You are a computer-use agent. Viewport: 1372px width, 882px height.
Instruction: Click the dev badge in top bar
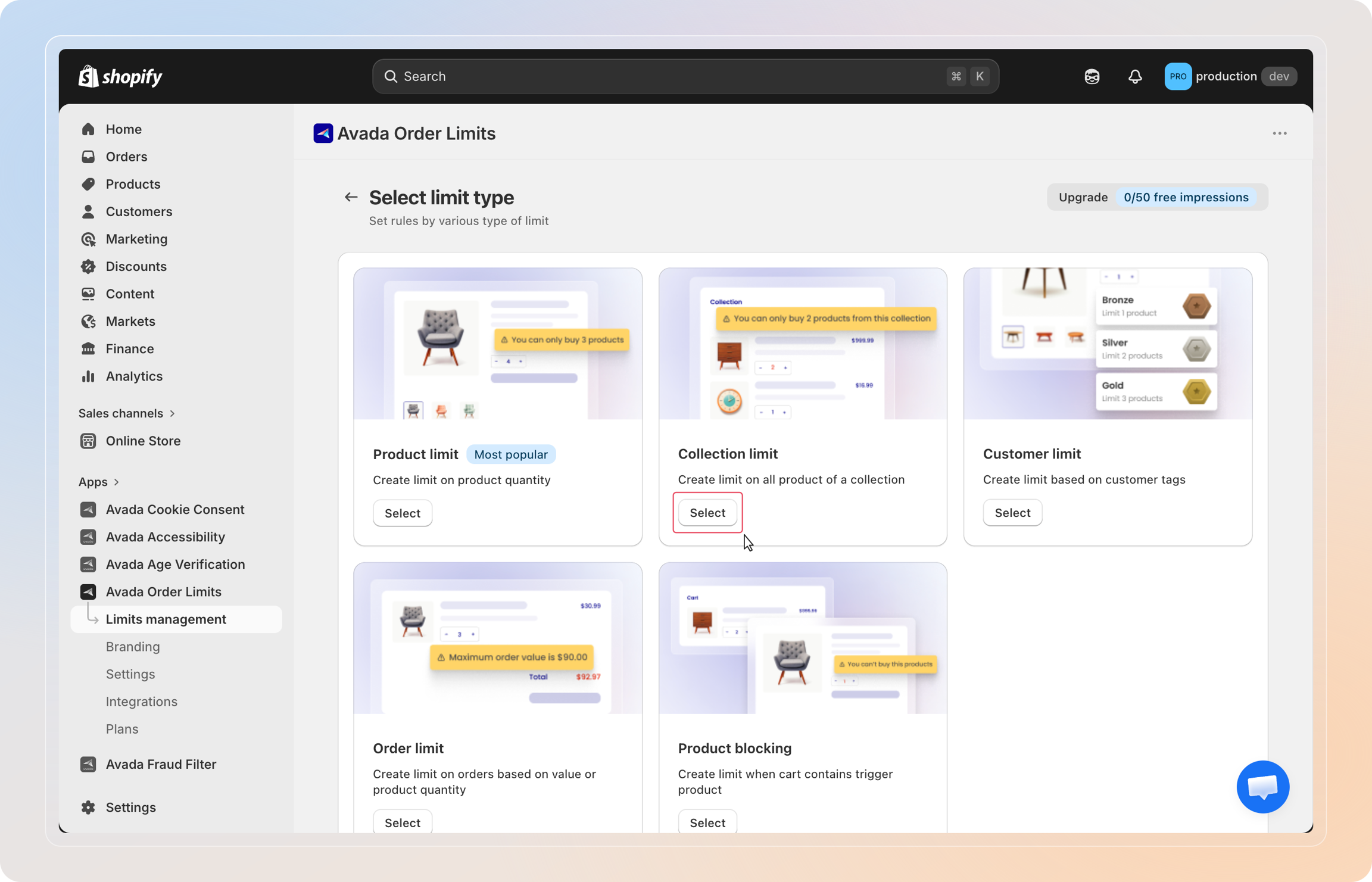pyautogui.click(x=1279, y=76)
